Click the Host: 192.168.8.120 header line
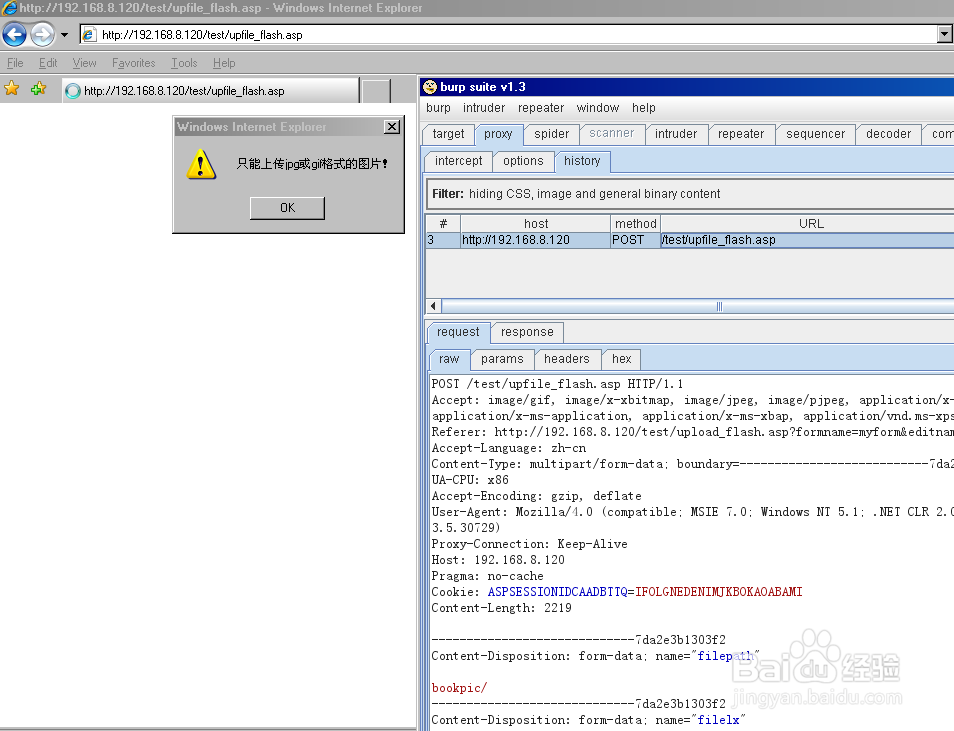The height and width of the screenshot is (731, 954). click(x=498, y=559)
